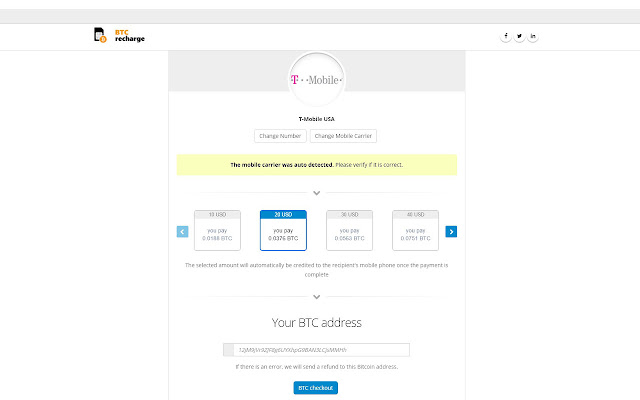The width and height of the screenshot is (640, 400).
Task: Select the 40 USD amount card
Action: (416, 230)
